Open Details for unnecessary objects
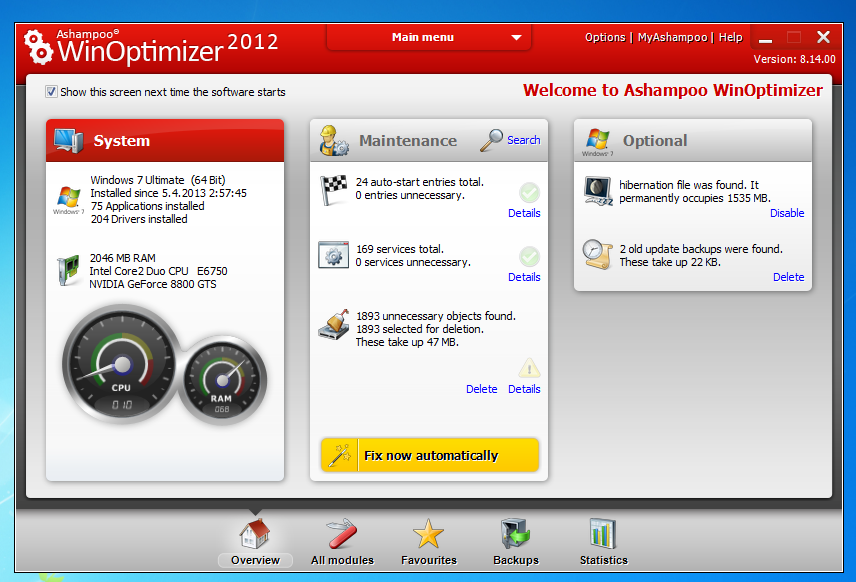The image size is (856, 582). click(x=524, y=389)
